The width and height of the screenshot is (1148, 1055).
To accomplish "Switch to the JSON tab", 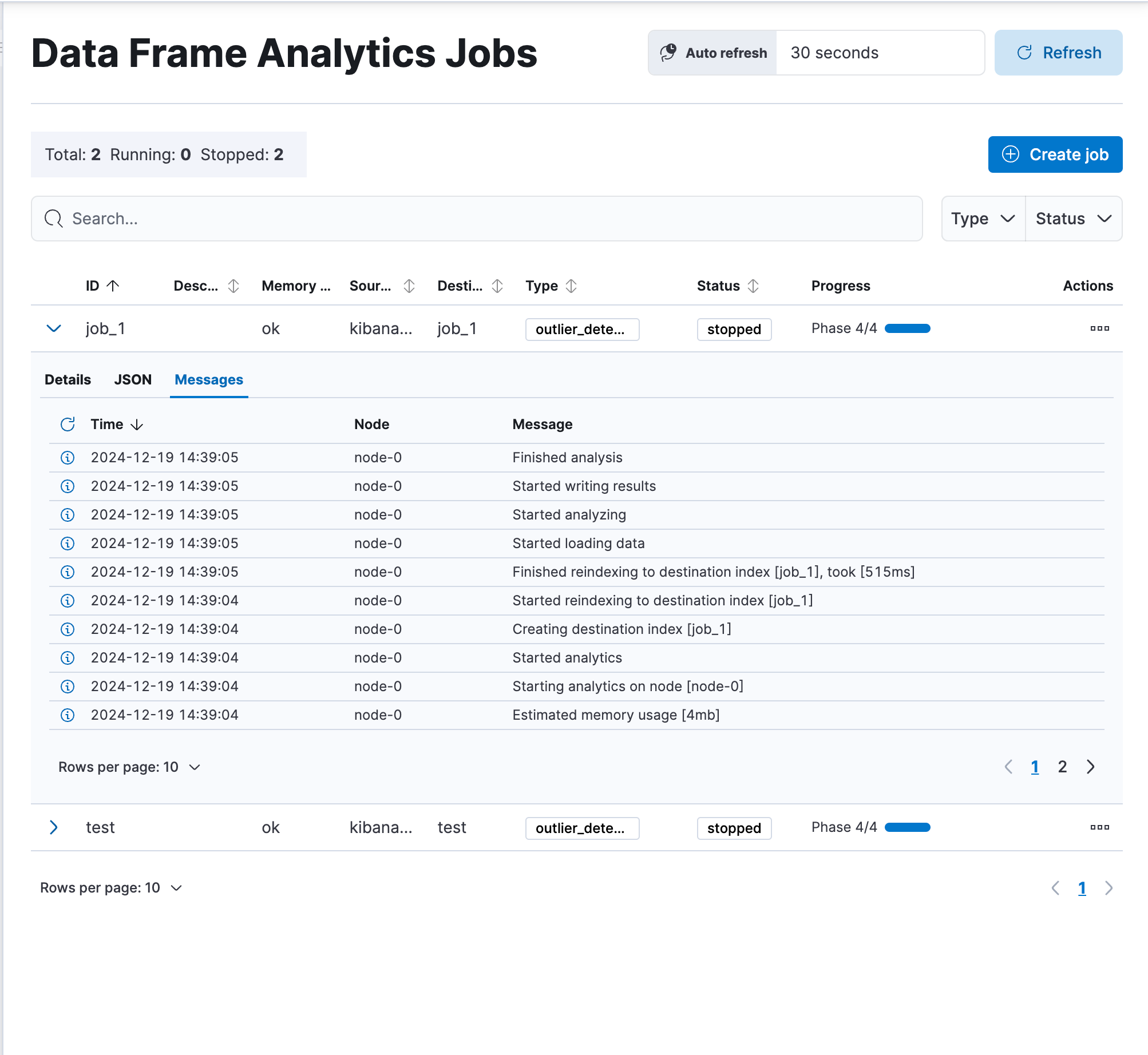I will (x=133, y=379).
